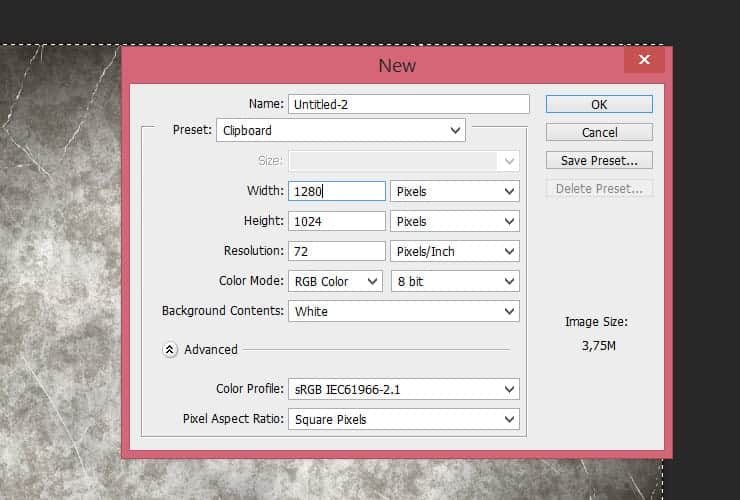This screenshot has height=500, width=740.
Task: Select the Resolution field showing 72
Action: point(336,251)
